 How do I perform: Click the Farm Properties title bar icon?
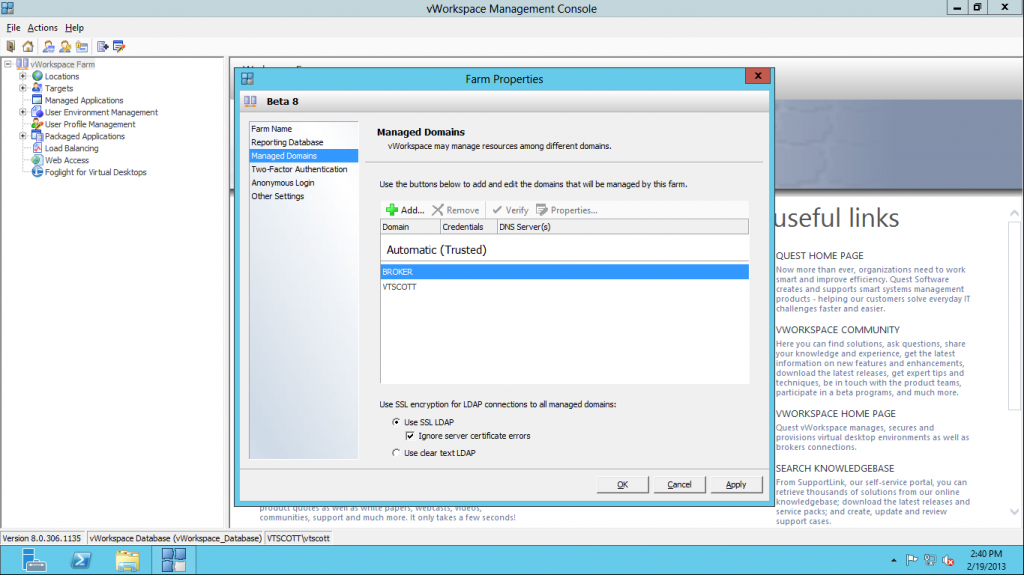pyautogui.click(x=248, y=78)
